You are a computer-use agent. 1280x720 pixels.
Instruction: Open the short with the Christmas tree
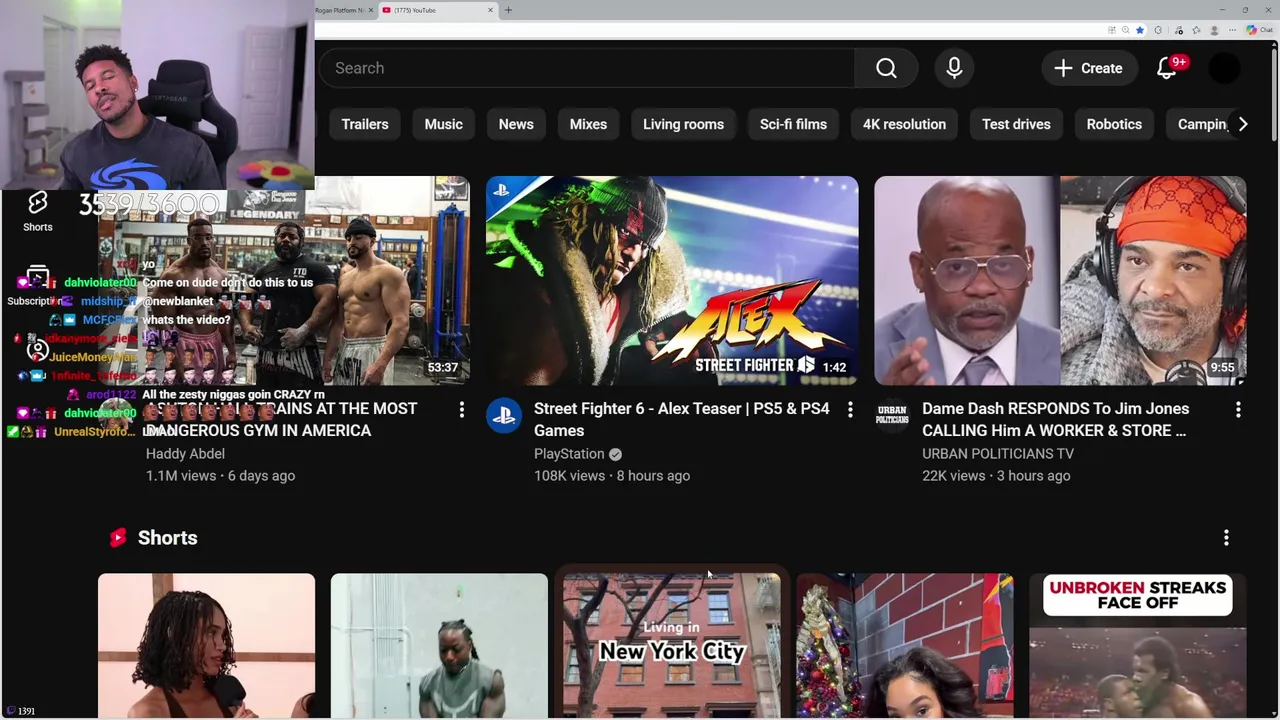point(905,646)
